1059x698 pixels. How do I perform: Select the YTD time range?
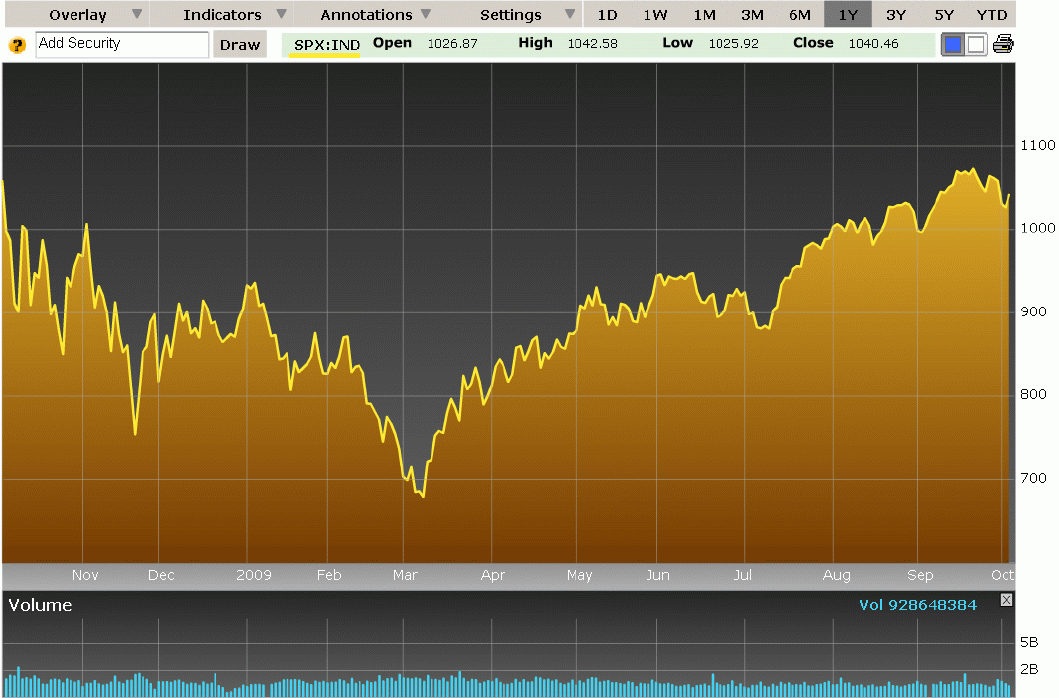click(992, 15)
